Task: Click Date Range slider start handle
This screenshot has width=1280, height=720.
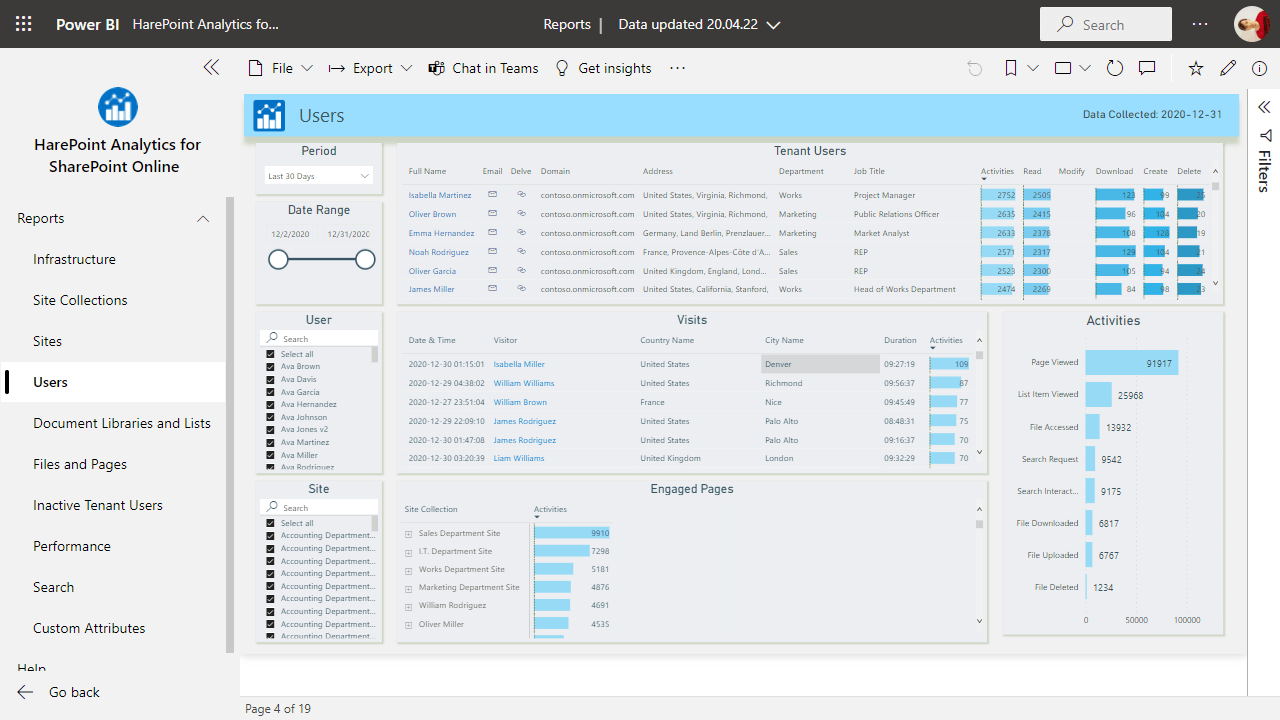Action: pyautogui.click(x=278, y=260)
